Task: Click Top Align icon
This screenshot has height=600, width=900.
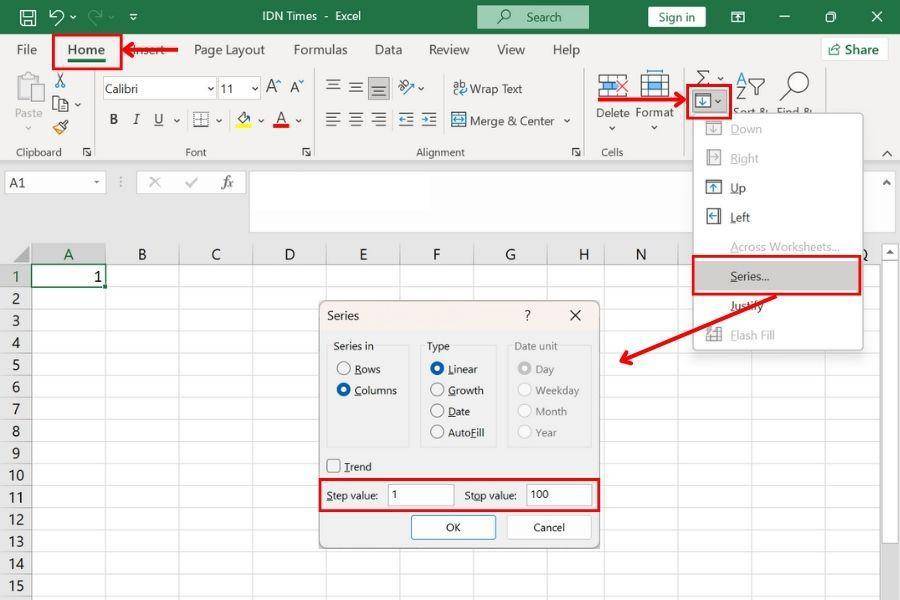Action: click(333, 87)
